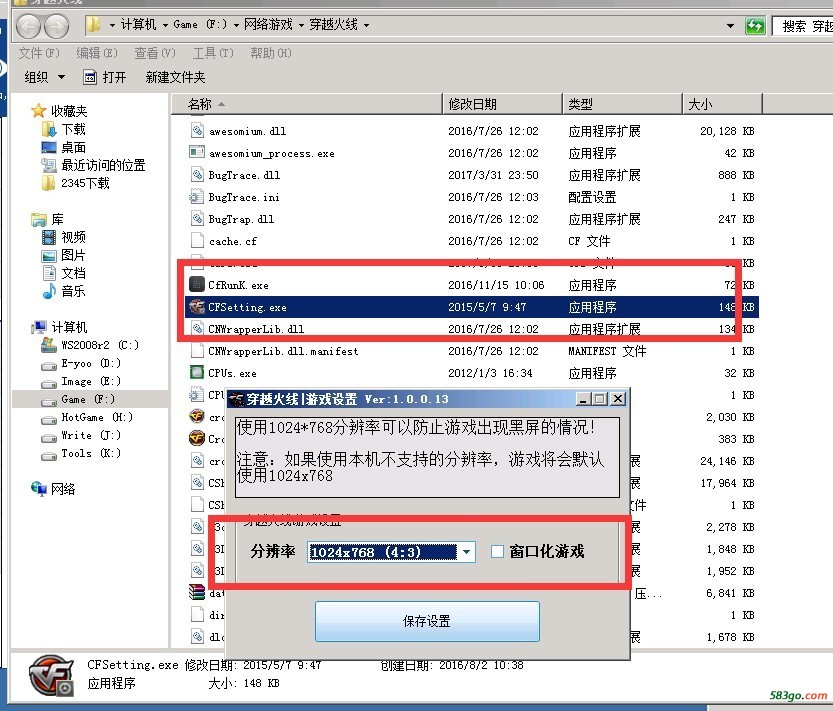Screen dimensions: 833x711
Task: Sort files by the 类型 type column
Action: tap(623, 104)
